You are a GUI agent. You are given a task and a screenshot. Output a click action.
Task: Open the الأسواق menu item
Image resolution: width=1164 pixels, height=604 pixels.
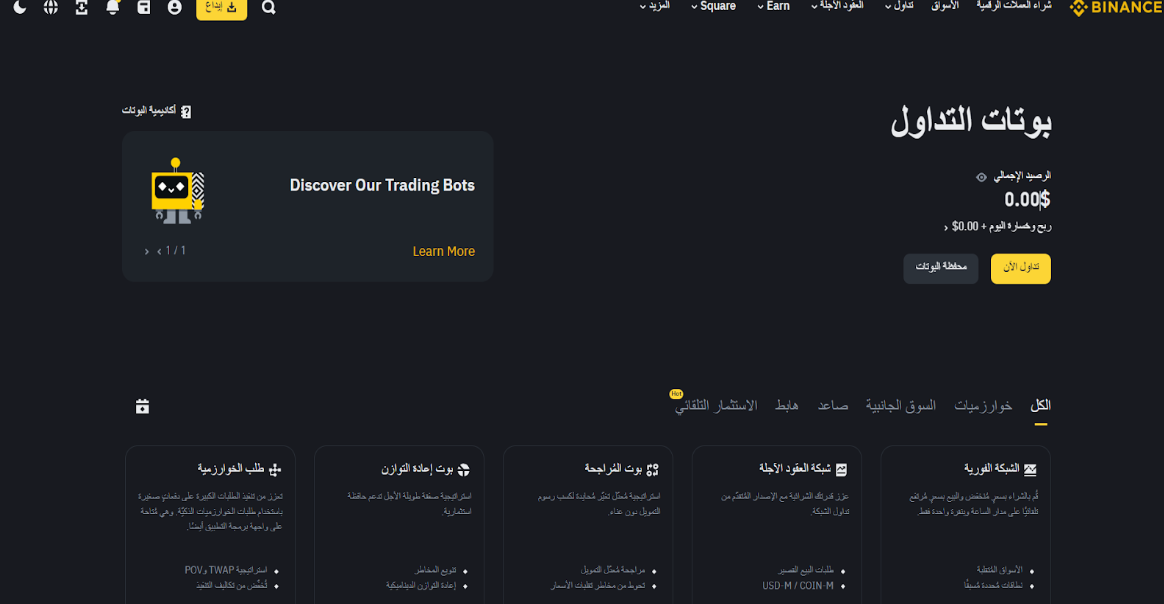[x=945, y=6]
